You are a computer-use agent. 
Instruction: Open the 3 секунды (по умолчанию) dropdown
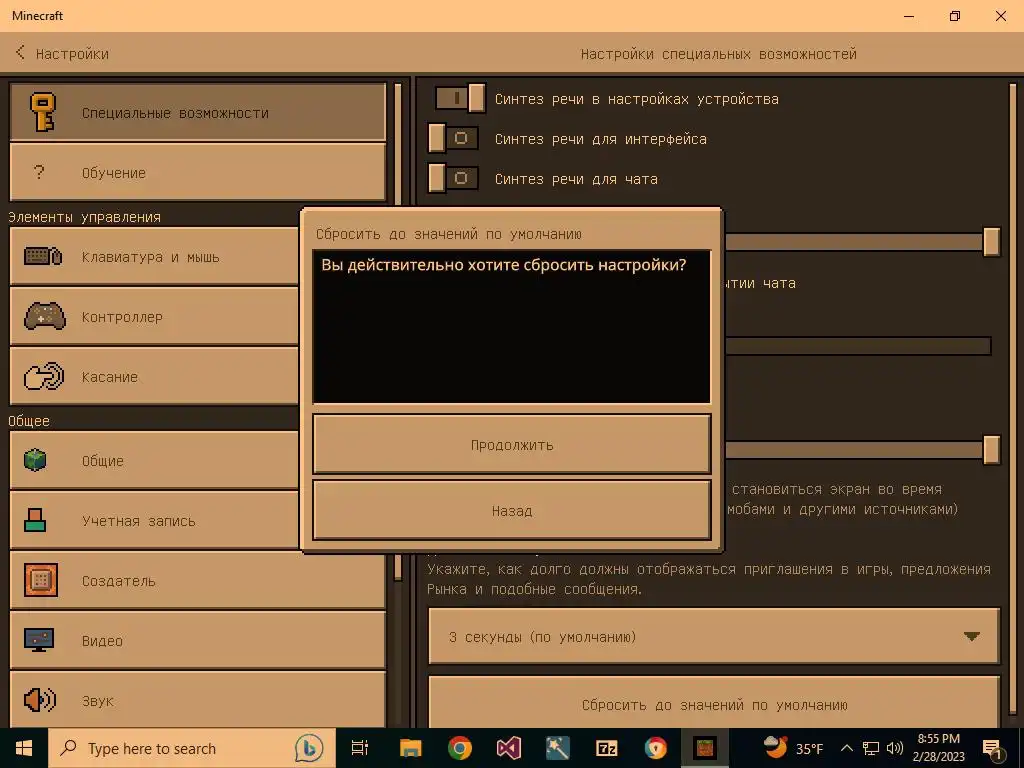(714, 636)
